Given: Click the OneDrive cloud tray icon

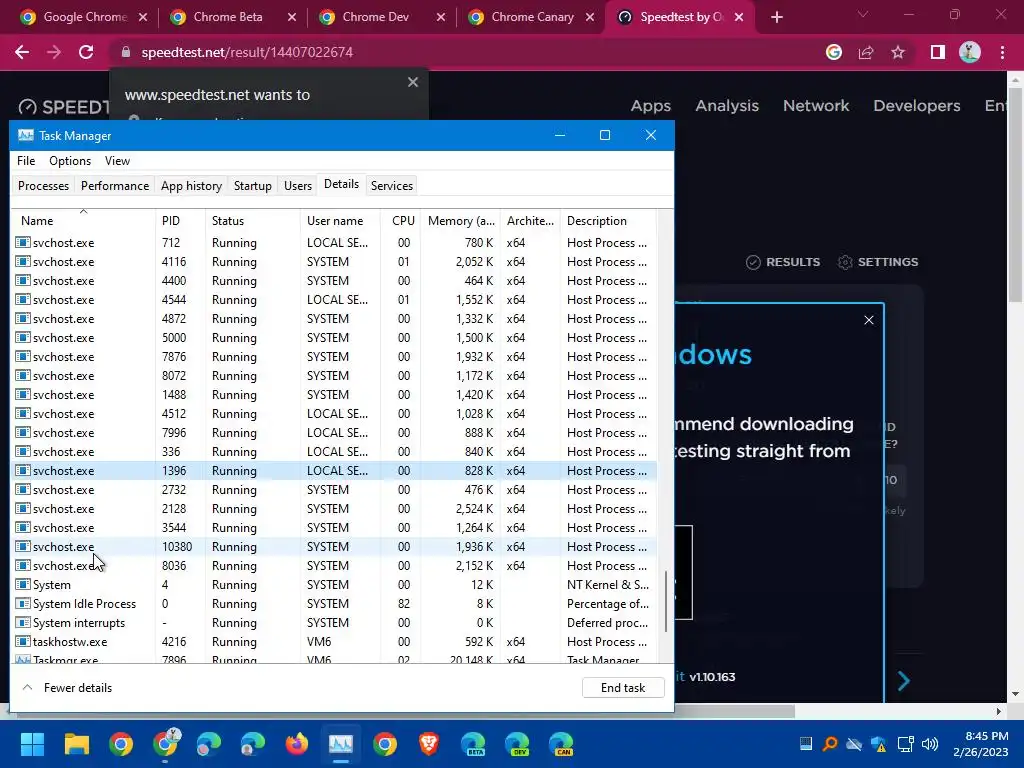Looking at the screenshot, I should (x=854, y=744).
